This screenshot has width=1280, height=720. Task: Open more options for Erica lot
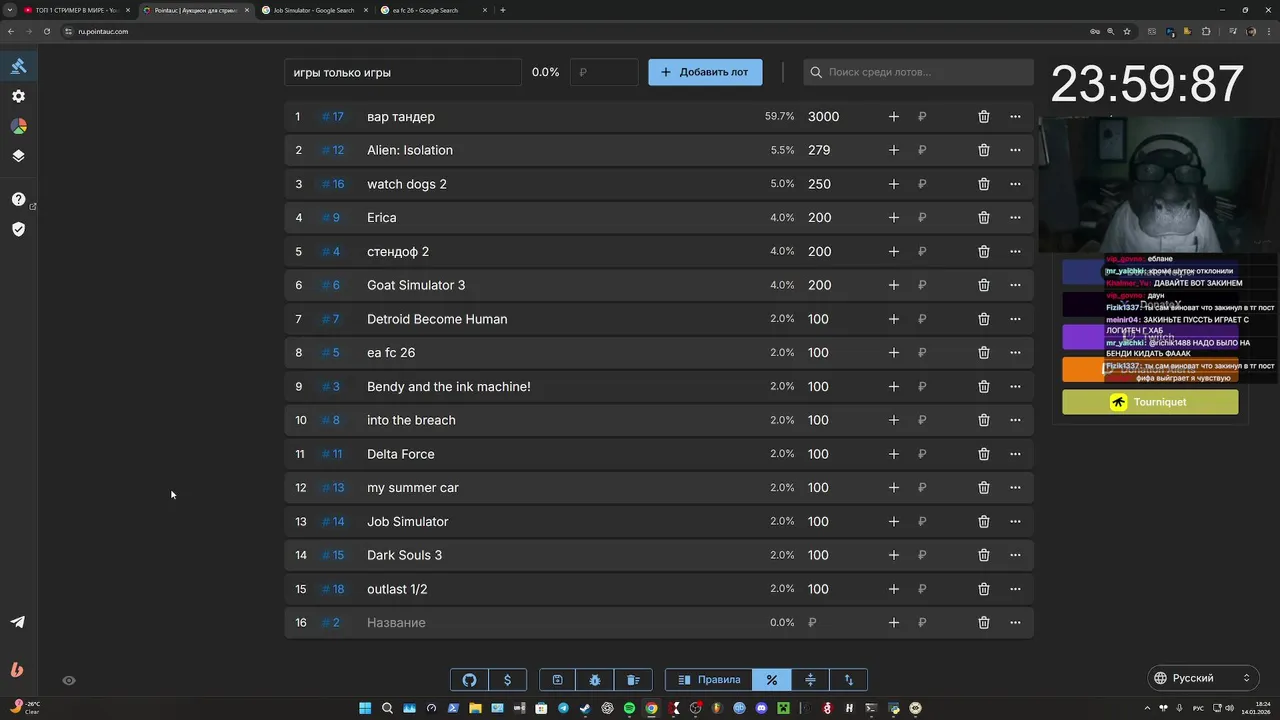[x=1015, y=218]
